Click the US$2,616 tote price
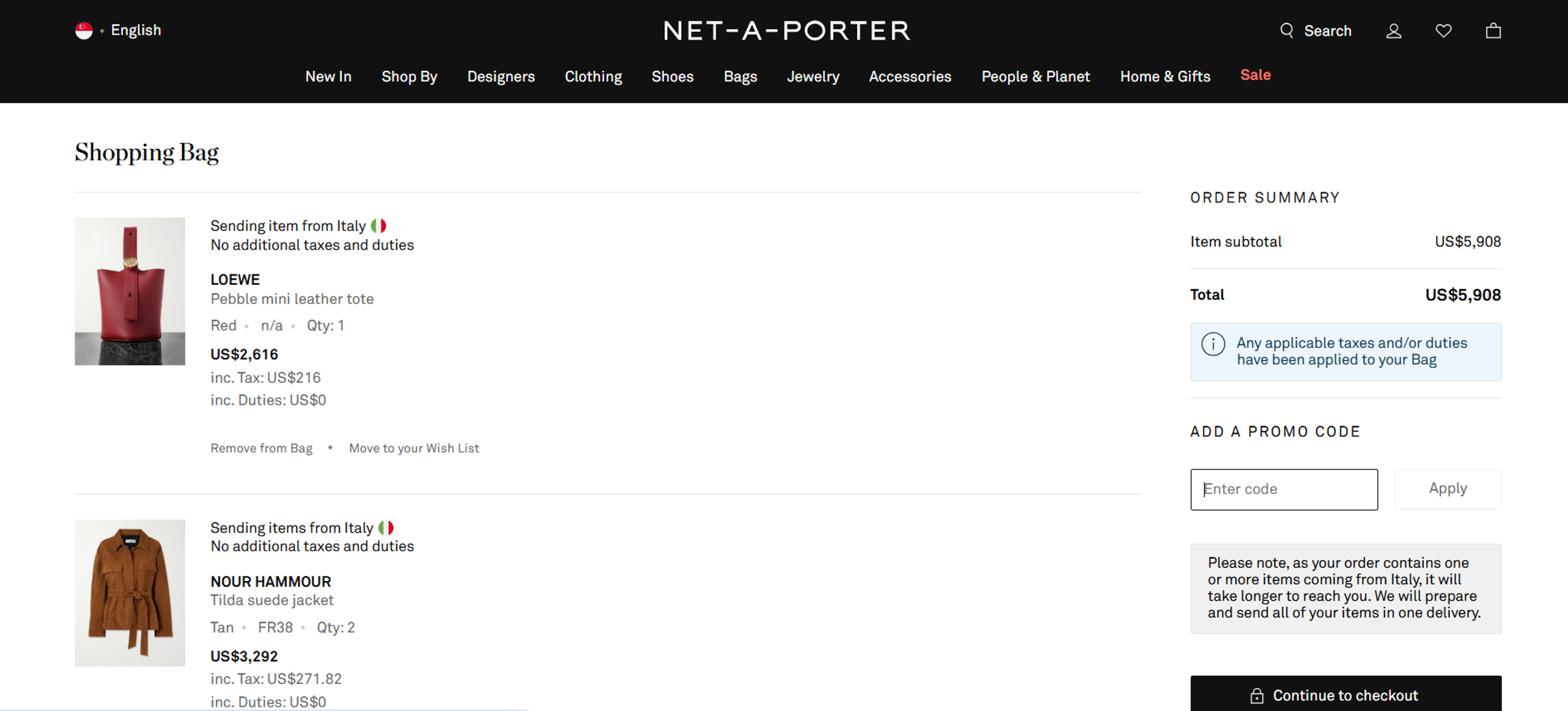This screenshot has height=711, width=1568. point(244,354)
